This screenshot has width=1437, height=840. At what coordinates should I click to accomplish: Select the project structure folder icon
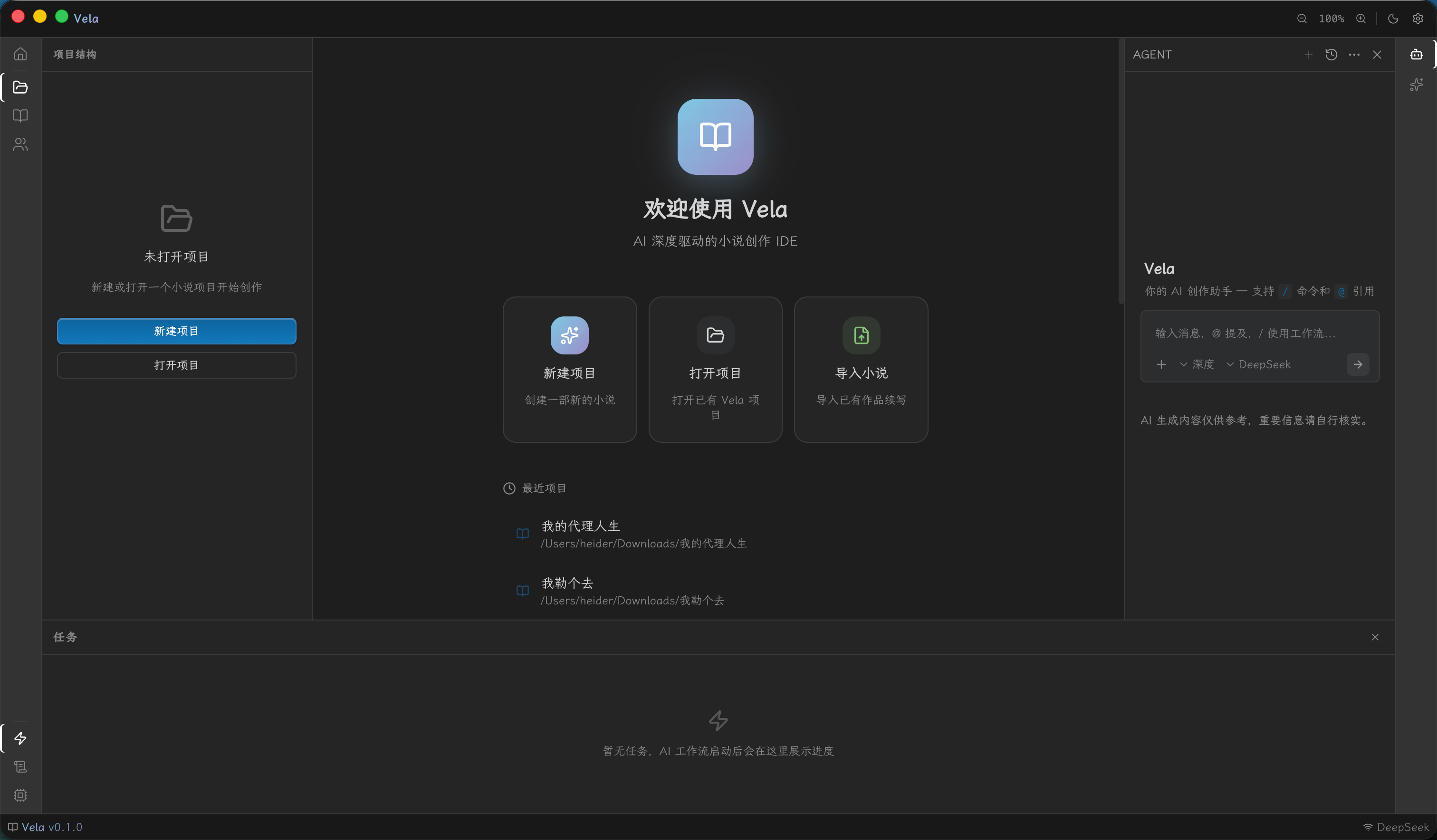tap(20, 87)
